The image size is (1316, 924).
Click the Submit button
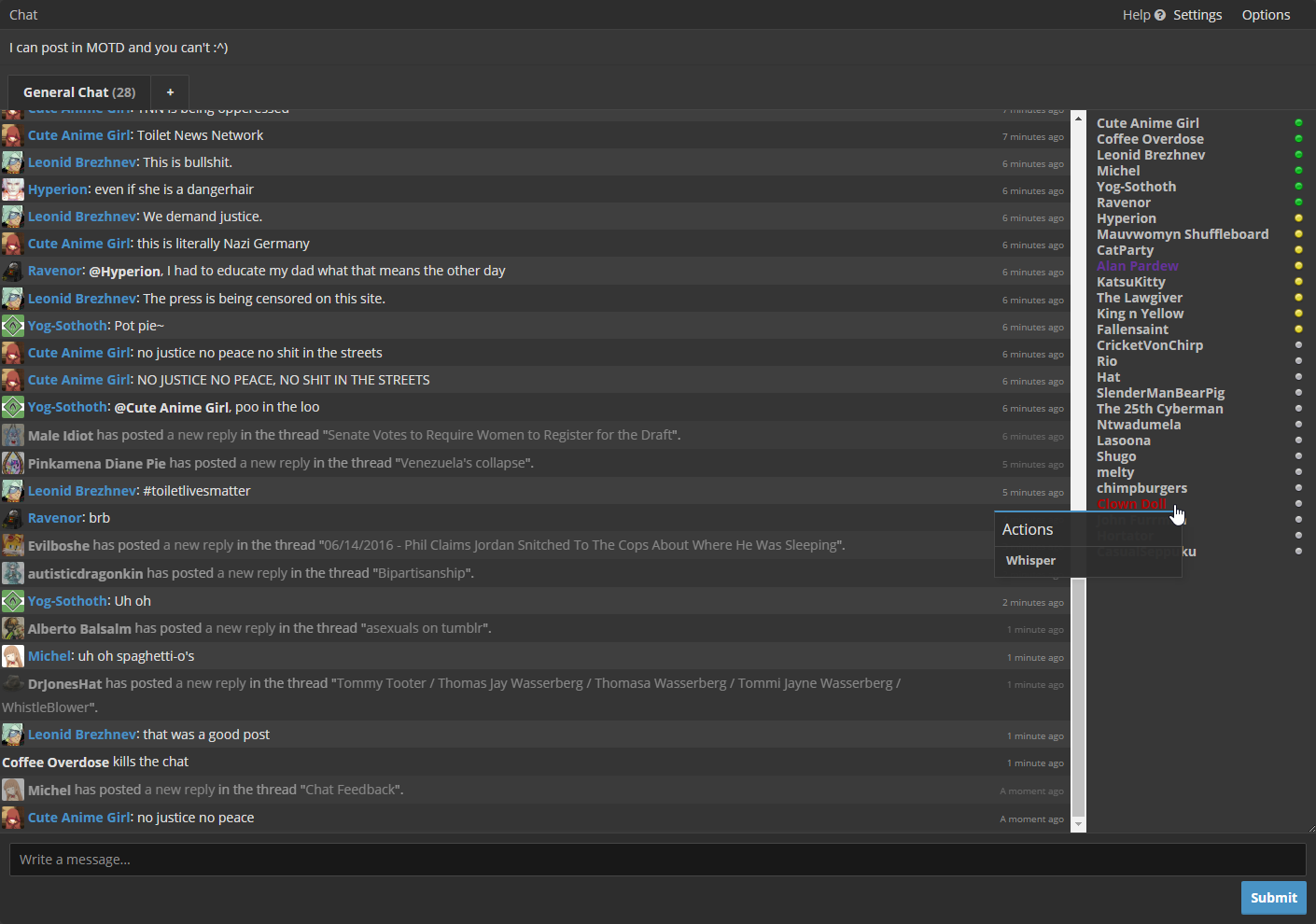point(1273,898)
